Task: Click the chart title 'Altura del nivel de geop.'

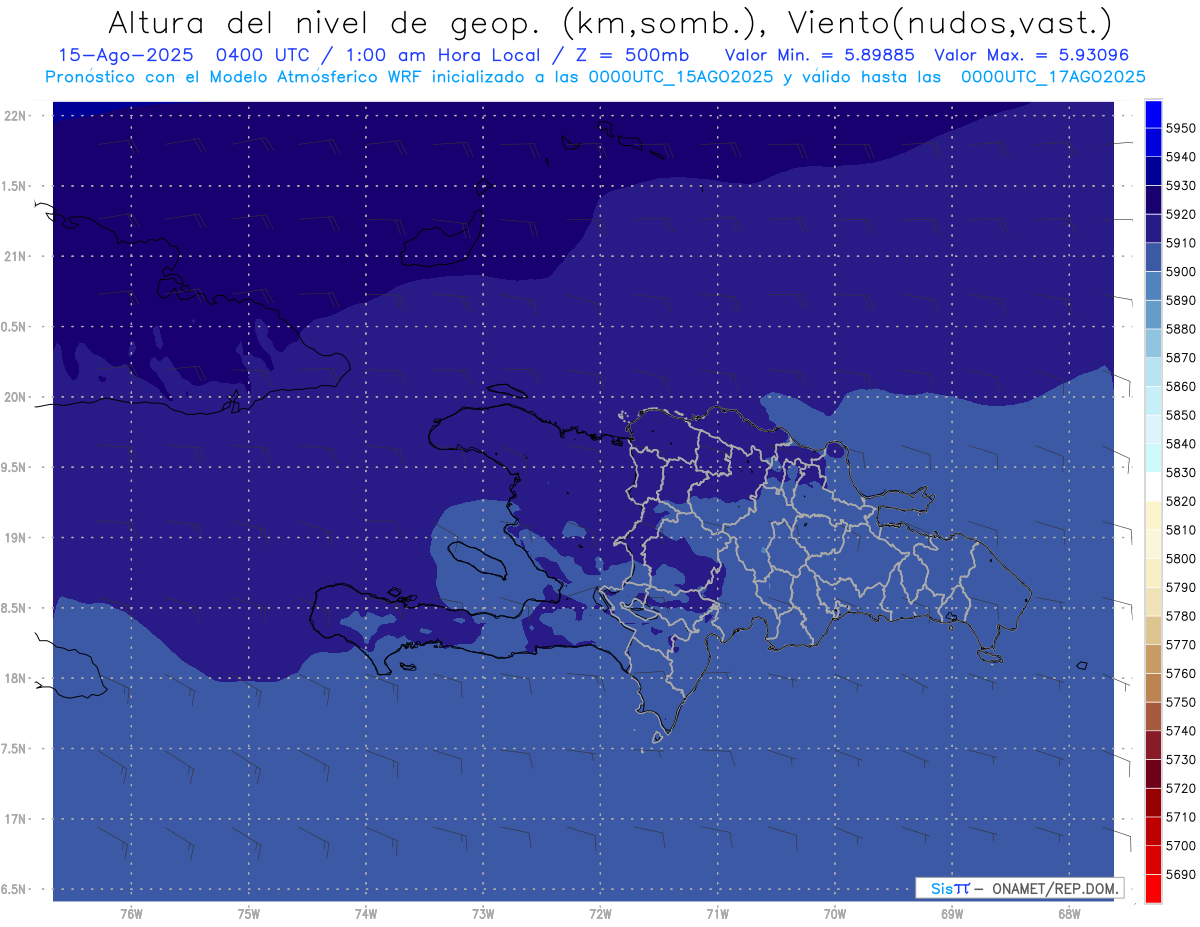Action: [x=324, y=24]
